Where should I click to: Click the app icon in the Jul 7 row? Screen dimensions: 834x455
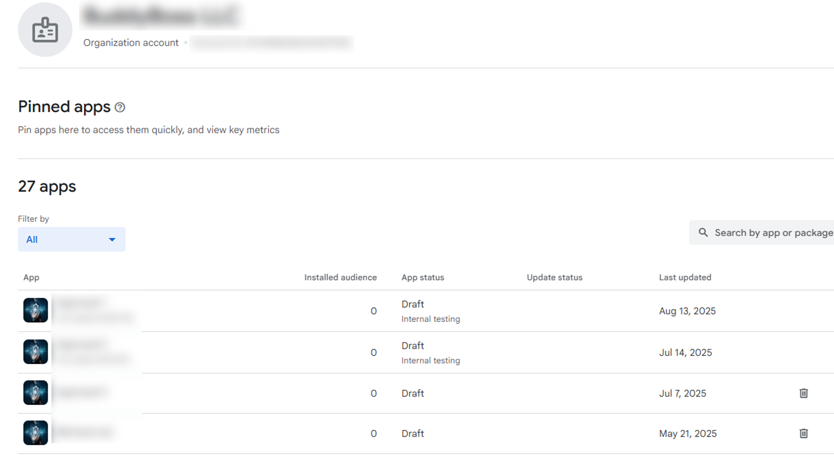coord(35,393)
